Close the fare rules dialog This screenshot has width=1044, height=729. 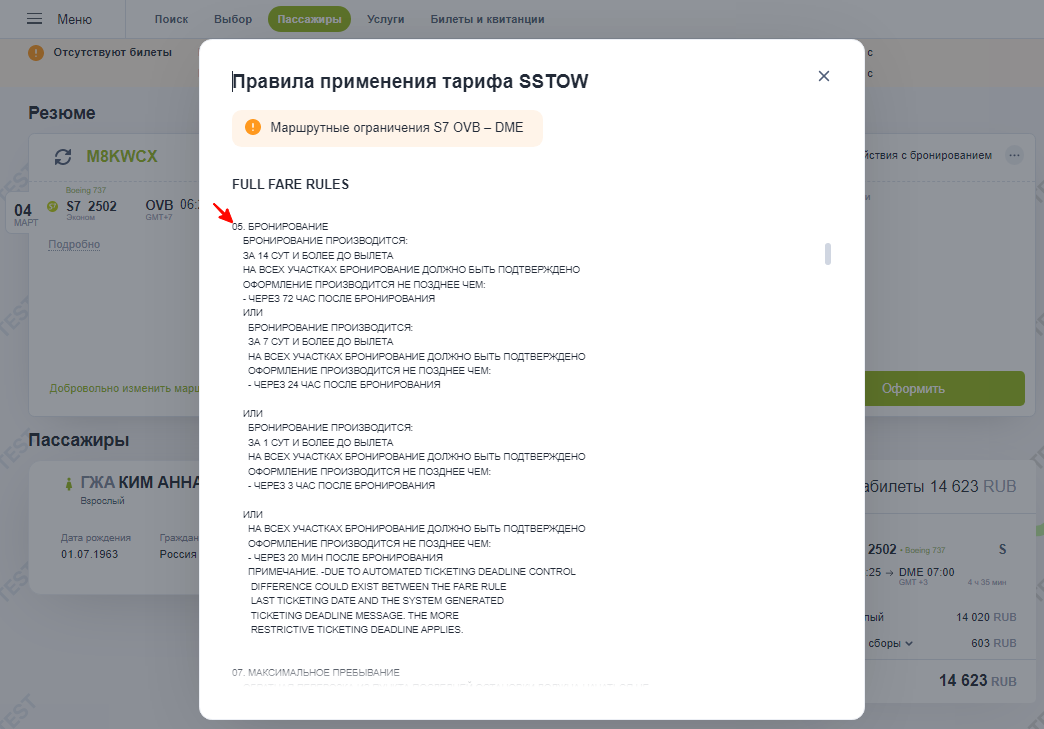[824, 76]
